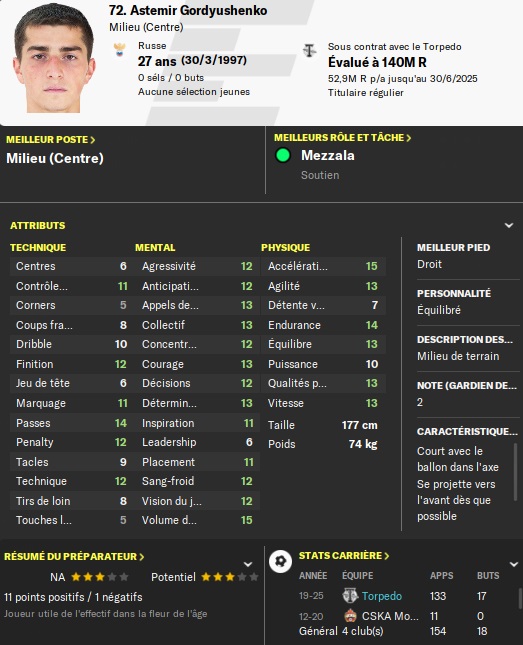Click the scrollbar in the Caractéristiques panel
Image resolution: width=523 pixels, height=645 pixels.
point(515,472)
